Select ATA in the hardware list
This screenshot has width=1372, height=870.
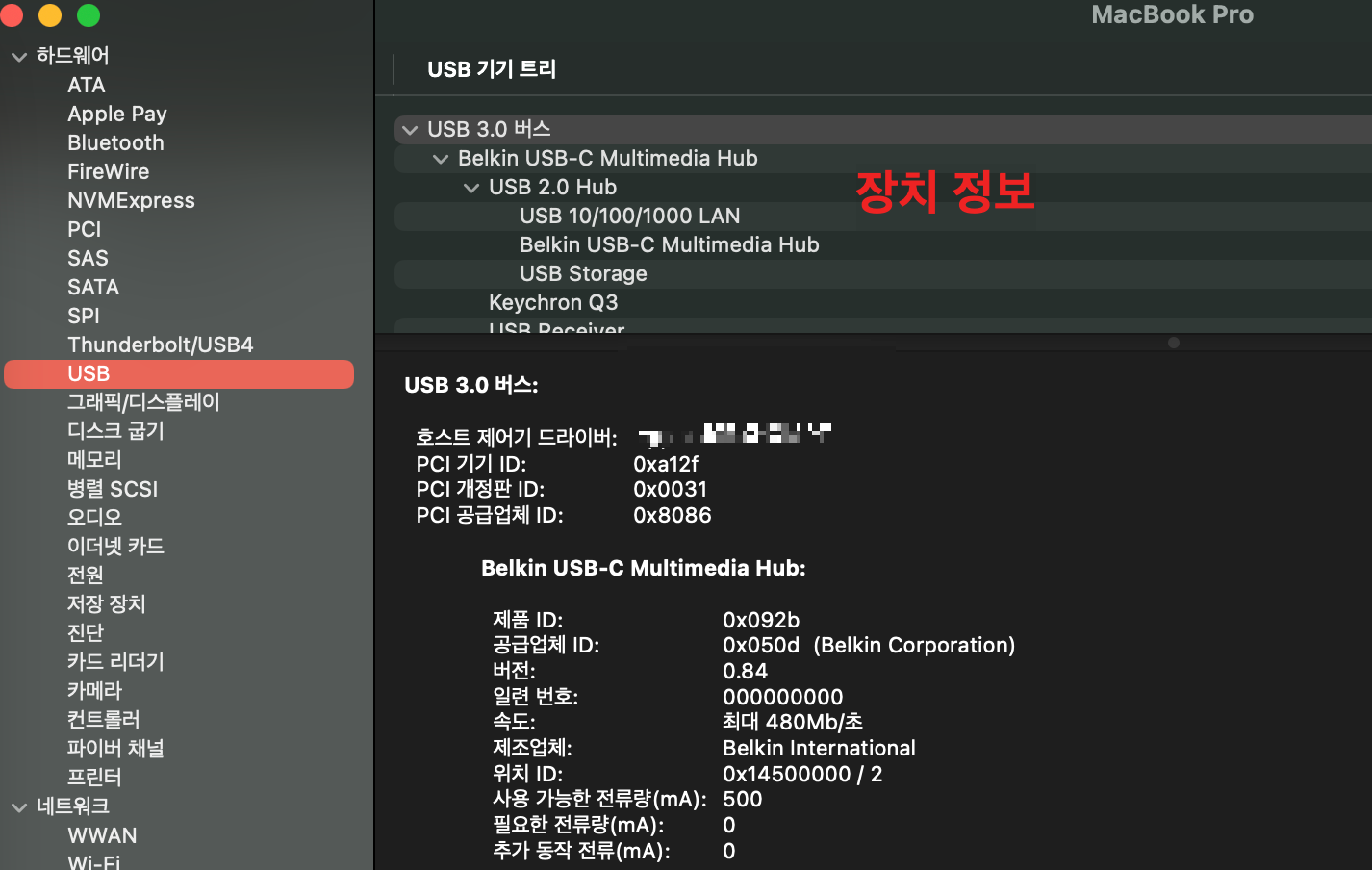point(87,86)
